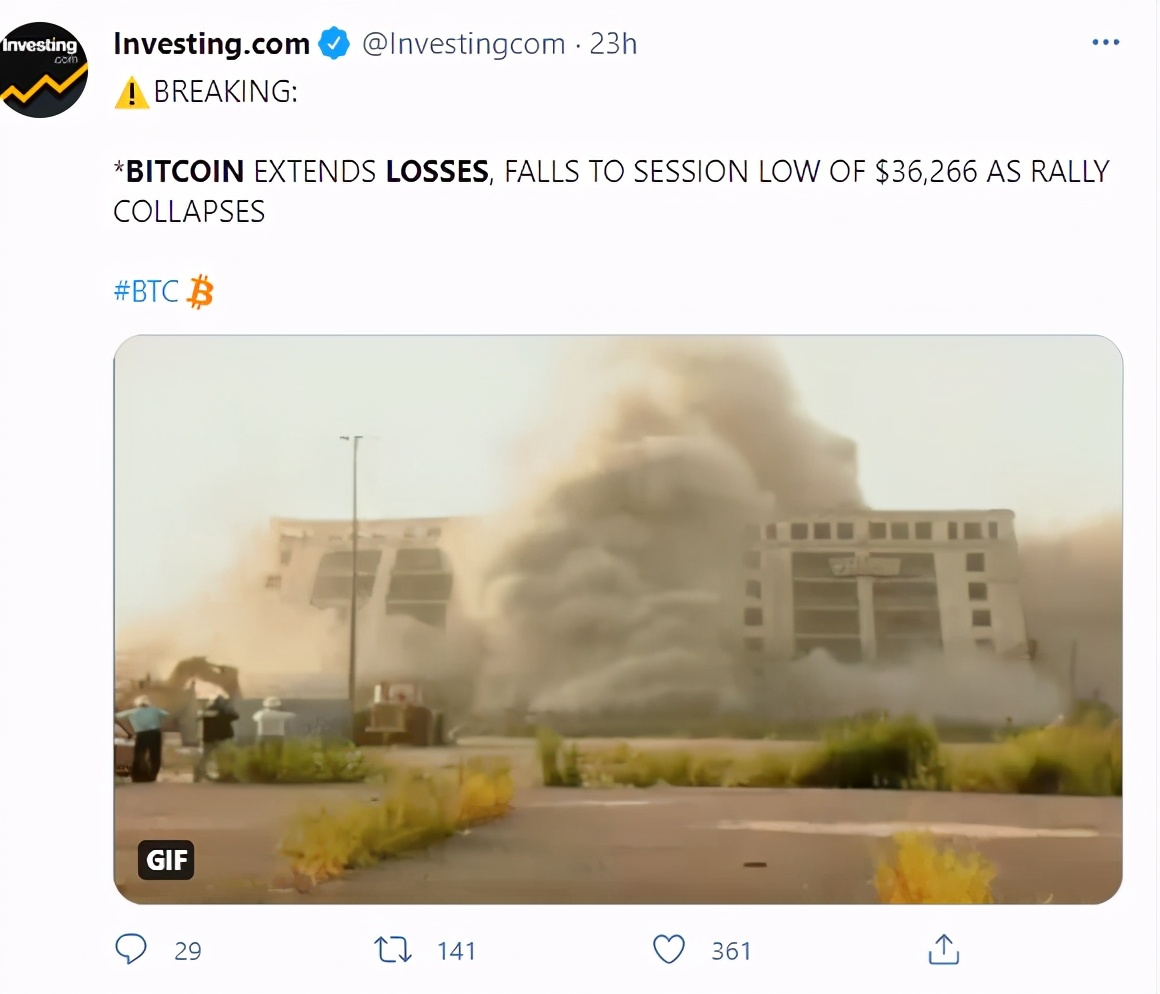Screen dimensions: 1160x994
Task: Click the yellow warning emoji before BREAKING
Action: coord(131,93)
